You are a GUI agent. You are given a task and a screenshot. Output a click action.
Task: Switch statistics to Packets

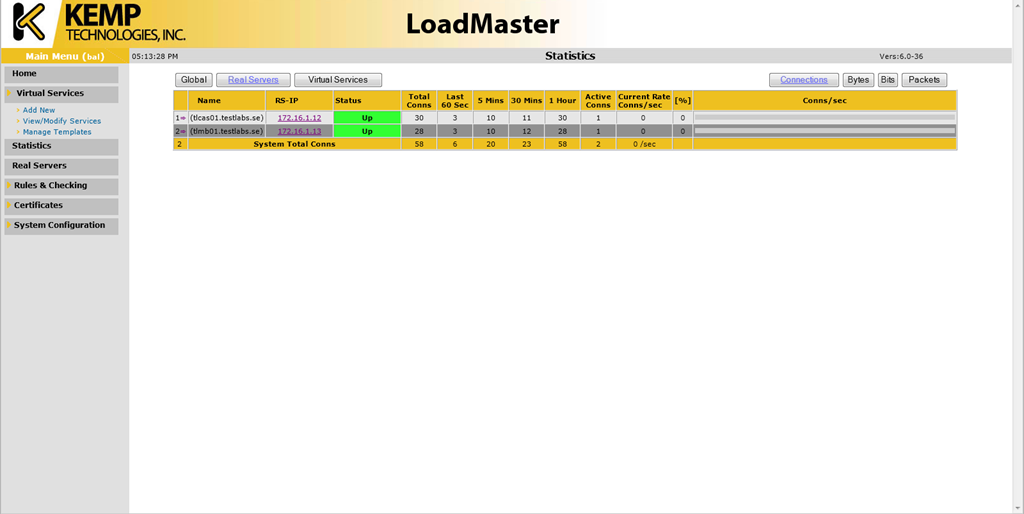click(x=924, y=80)
